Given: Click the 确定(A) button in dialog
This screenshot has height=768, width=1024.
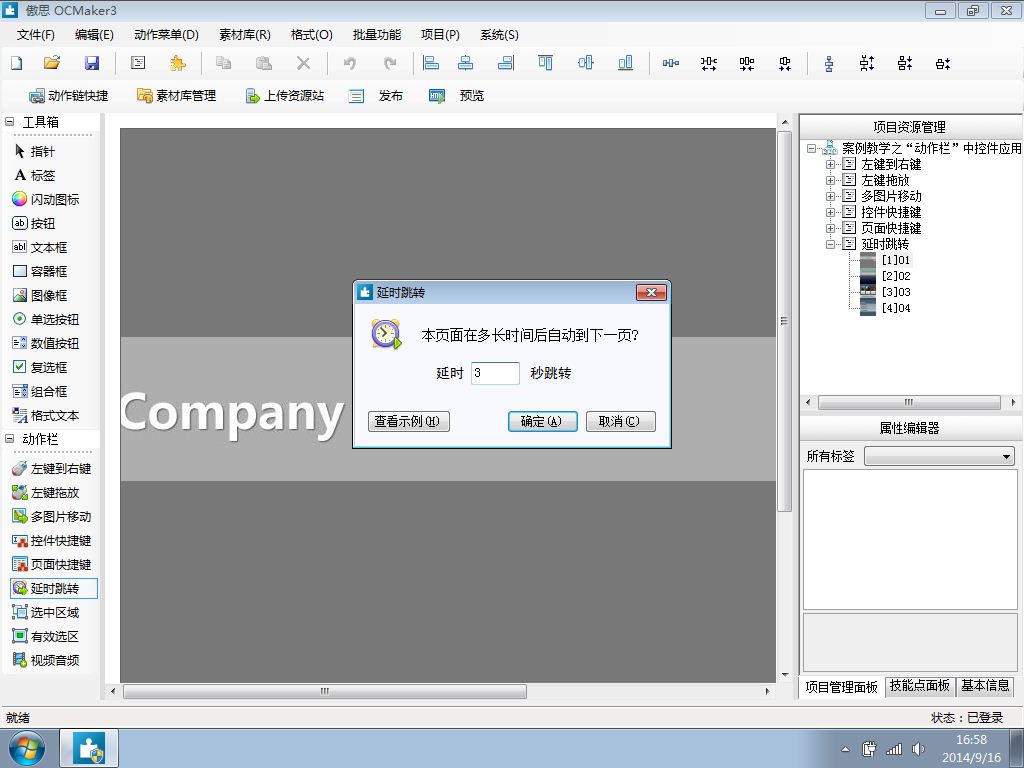Looking at the screenshot, I should click(542, 421).
